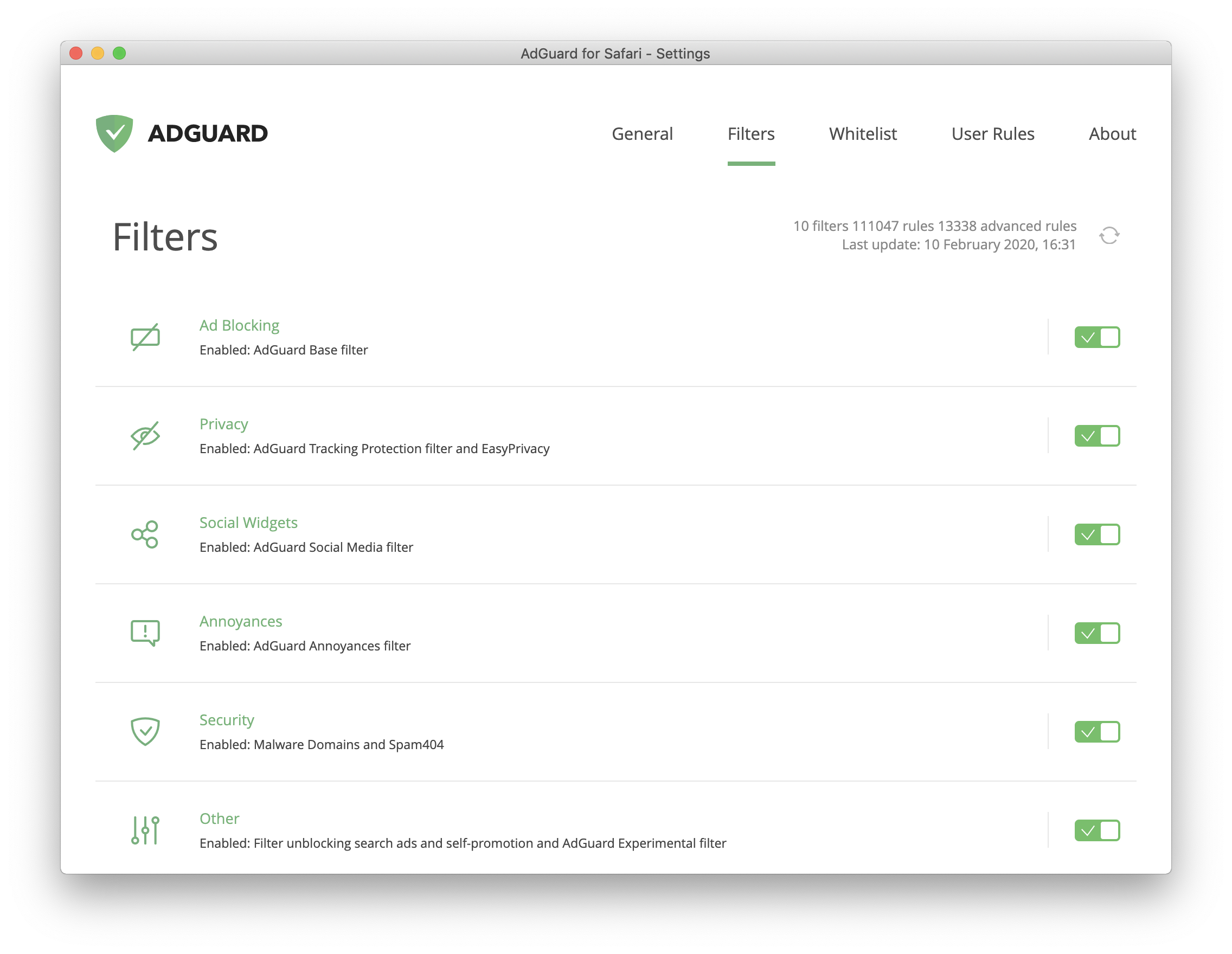
Task: Click the Ad Blocking category icon
Action: 147,337
